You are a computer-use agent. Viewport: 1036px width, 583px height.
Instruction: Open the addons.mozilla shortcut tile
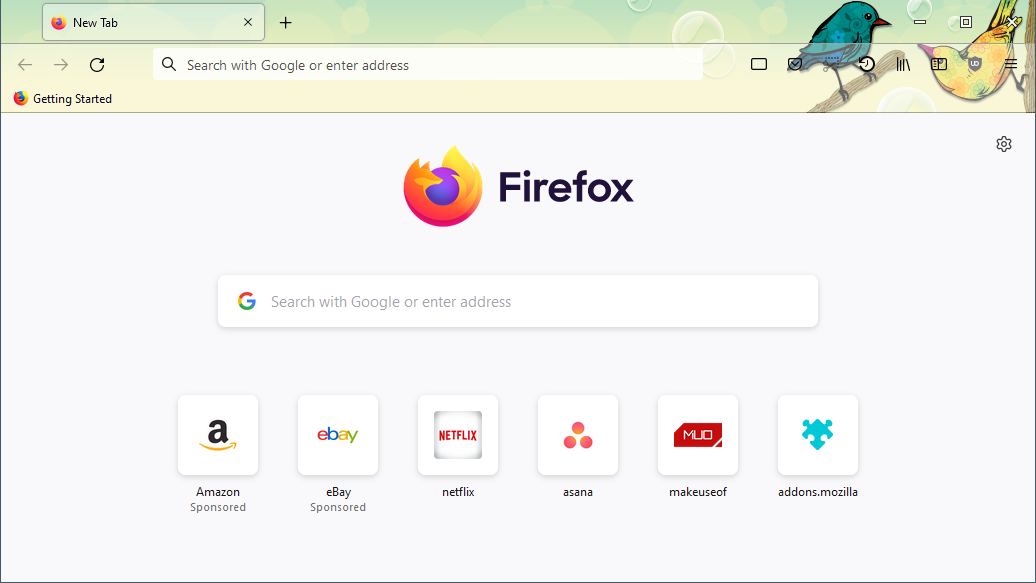[818, 435]
